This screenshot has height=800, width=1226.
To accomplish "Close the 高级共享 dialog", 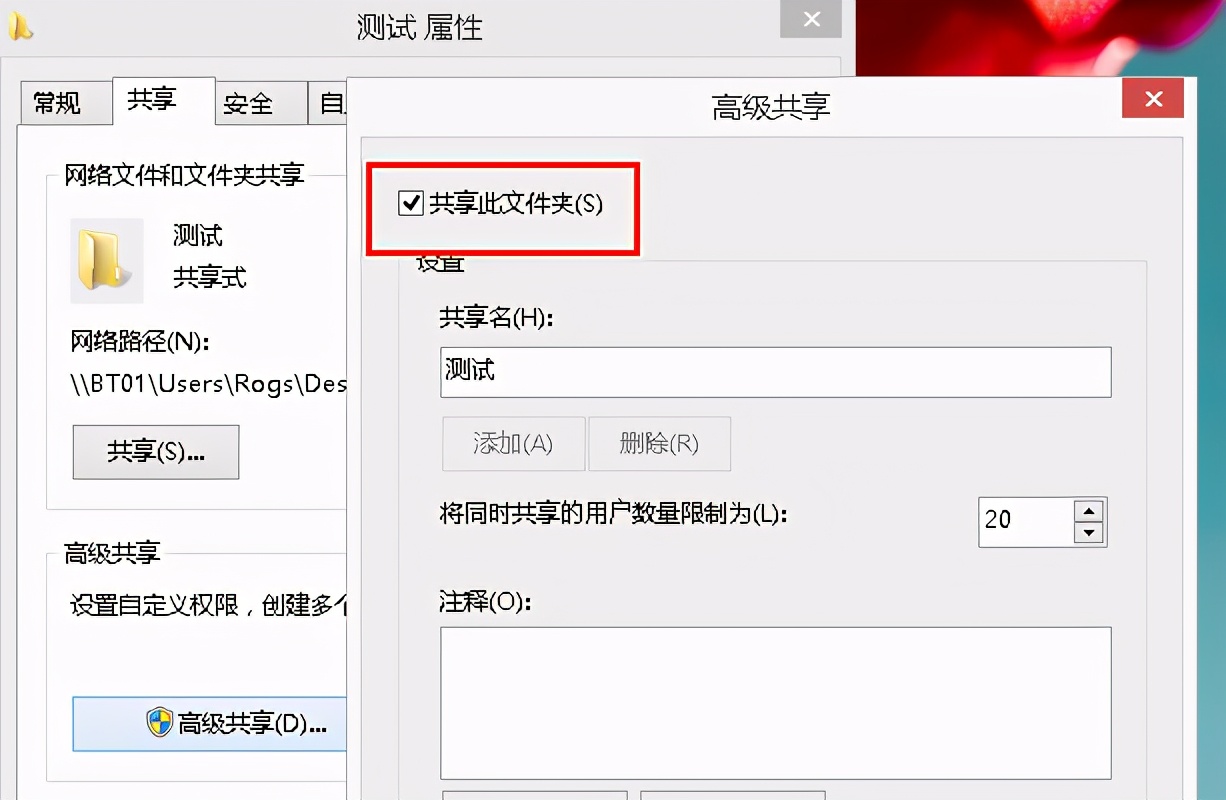I will click(1152, 98).
